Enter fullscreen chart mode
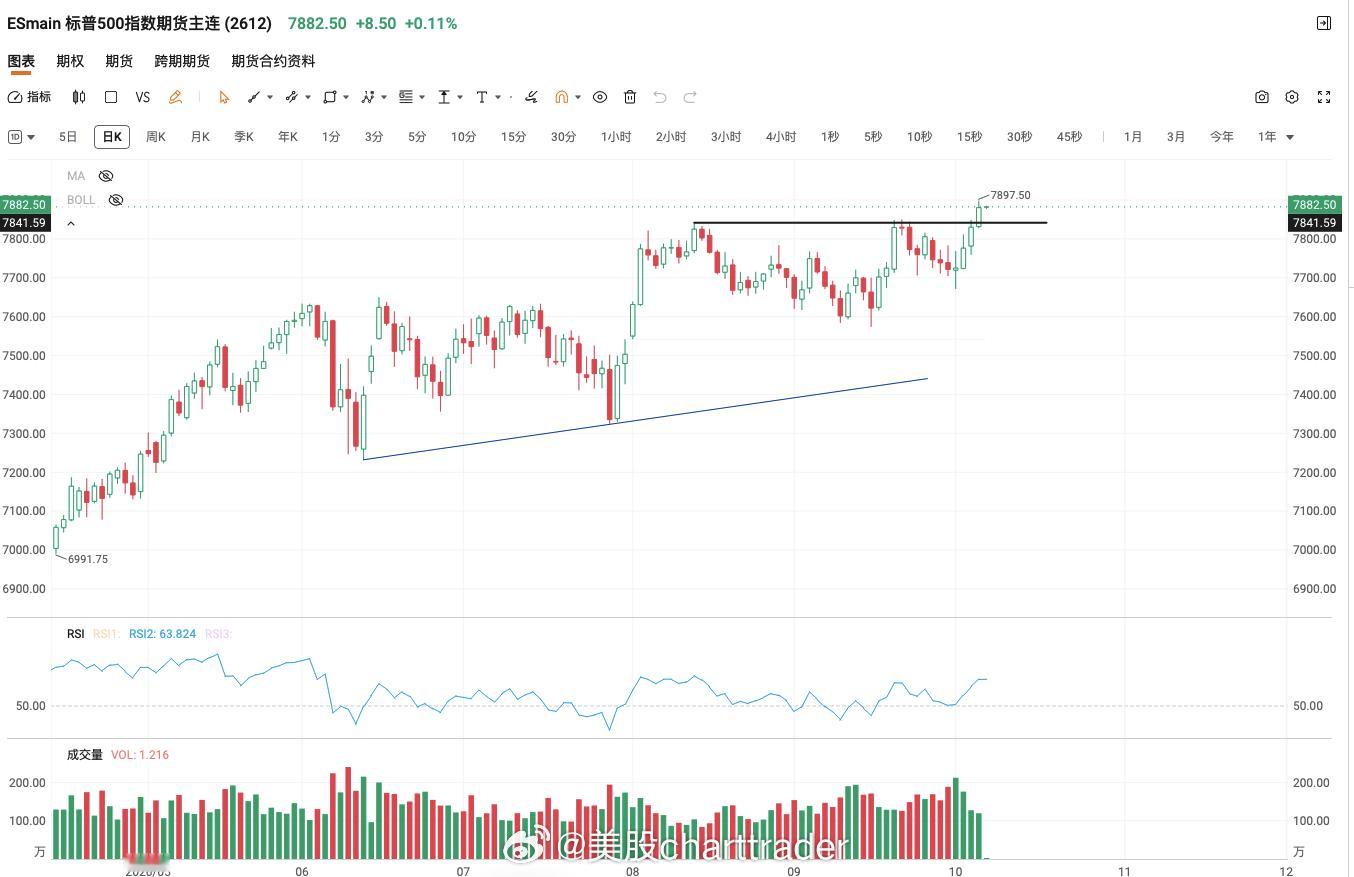The image size is (1354, 877). pos(1324,97)
